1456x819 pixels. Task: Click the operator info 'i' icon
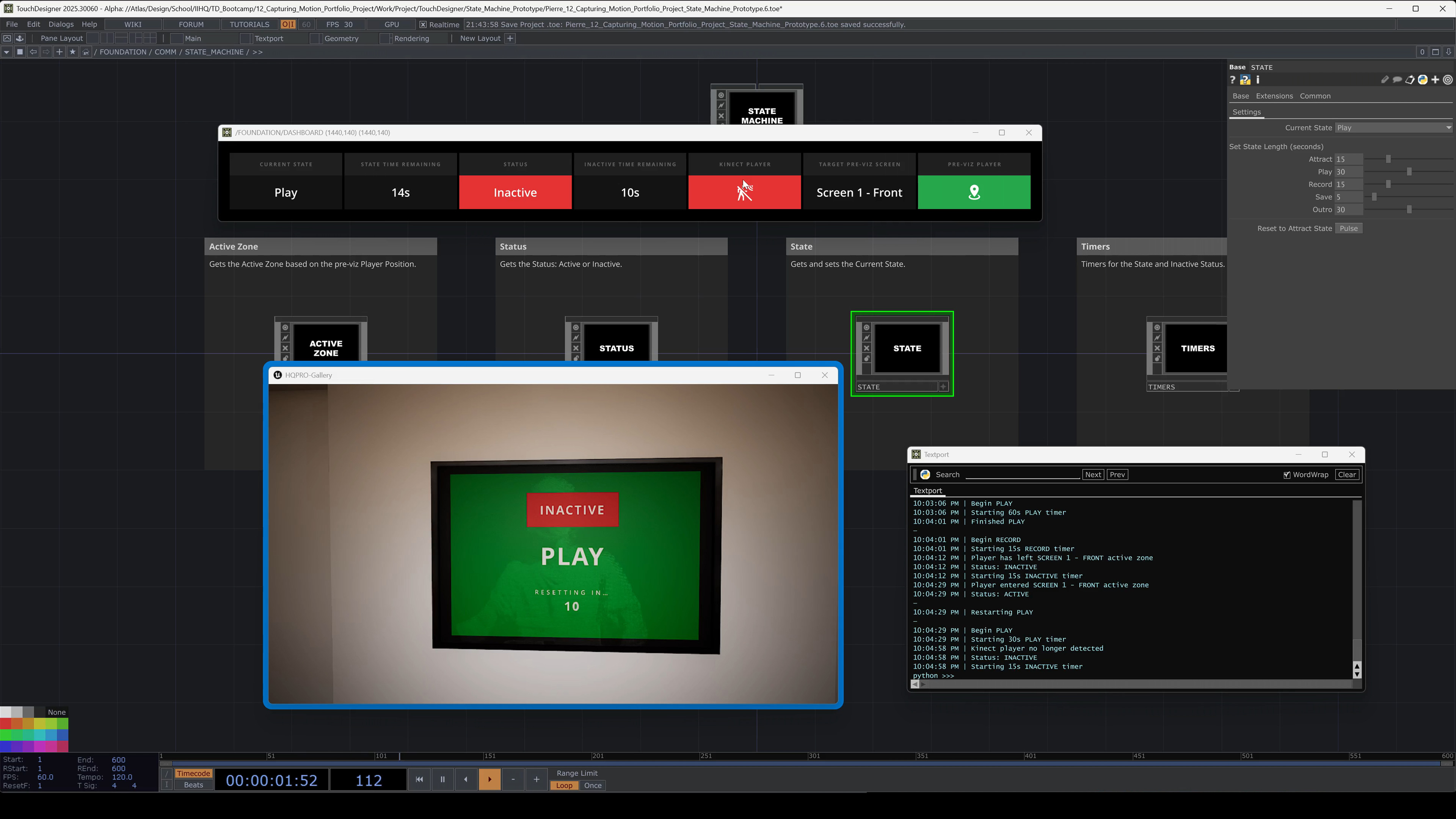tap(1258, 80)
